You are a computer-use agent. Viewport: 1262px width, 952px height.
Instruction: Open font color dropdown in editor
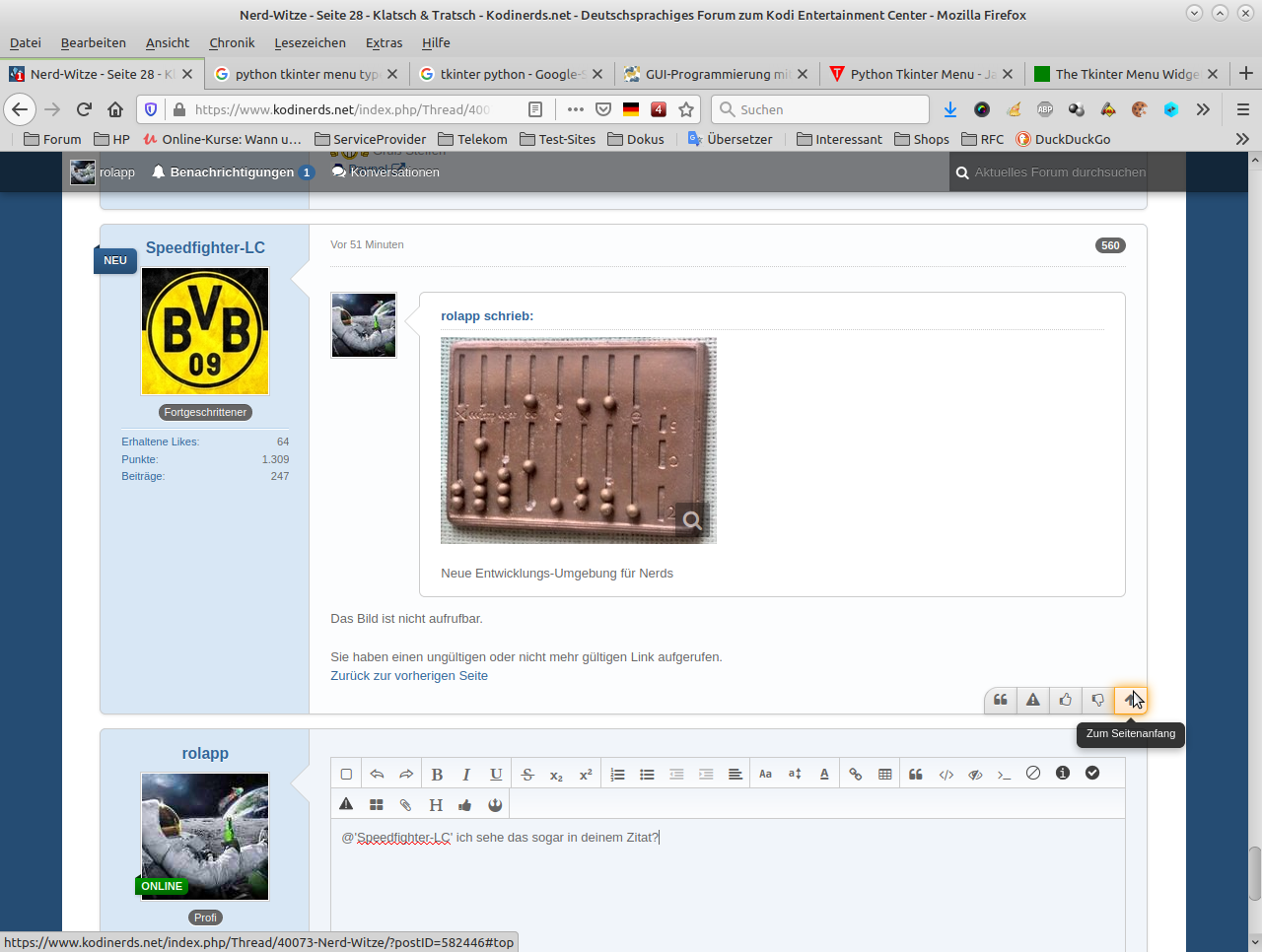coord(824,774)
